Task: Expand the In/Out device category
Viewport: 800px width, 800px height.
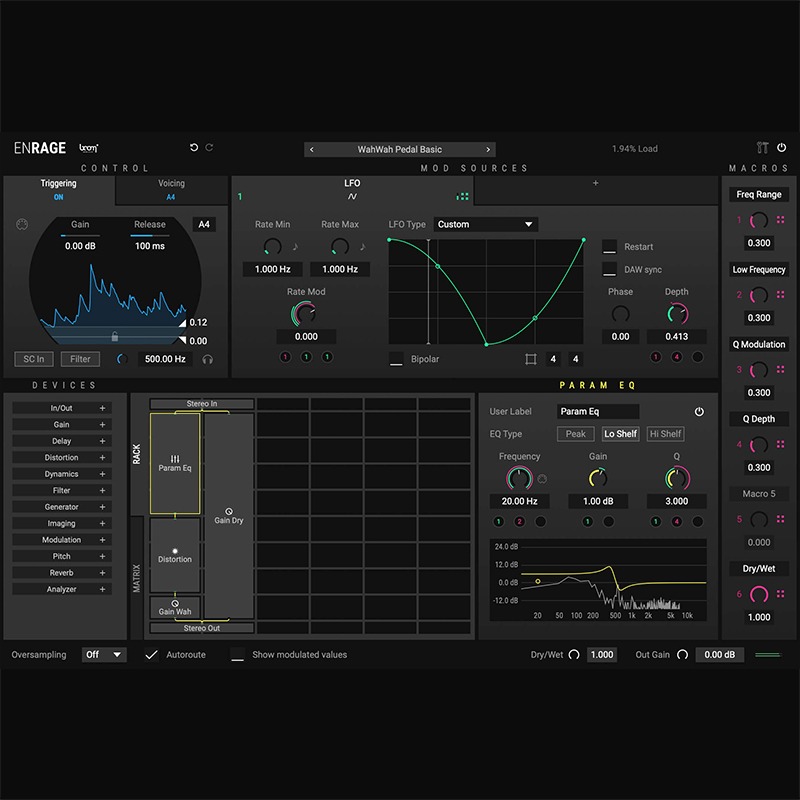Action: tap(102, 408)
